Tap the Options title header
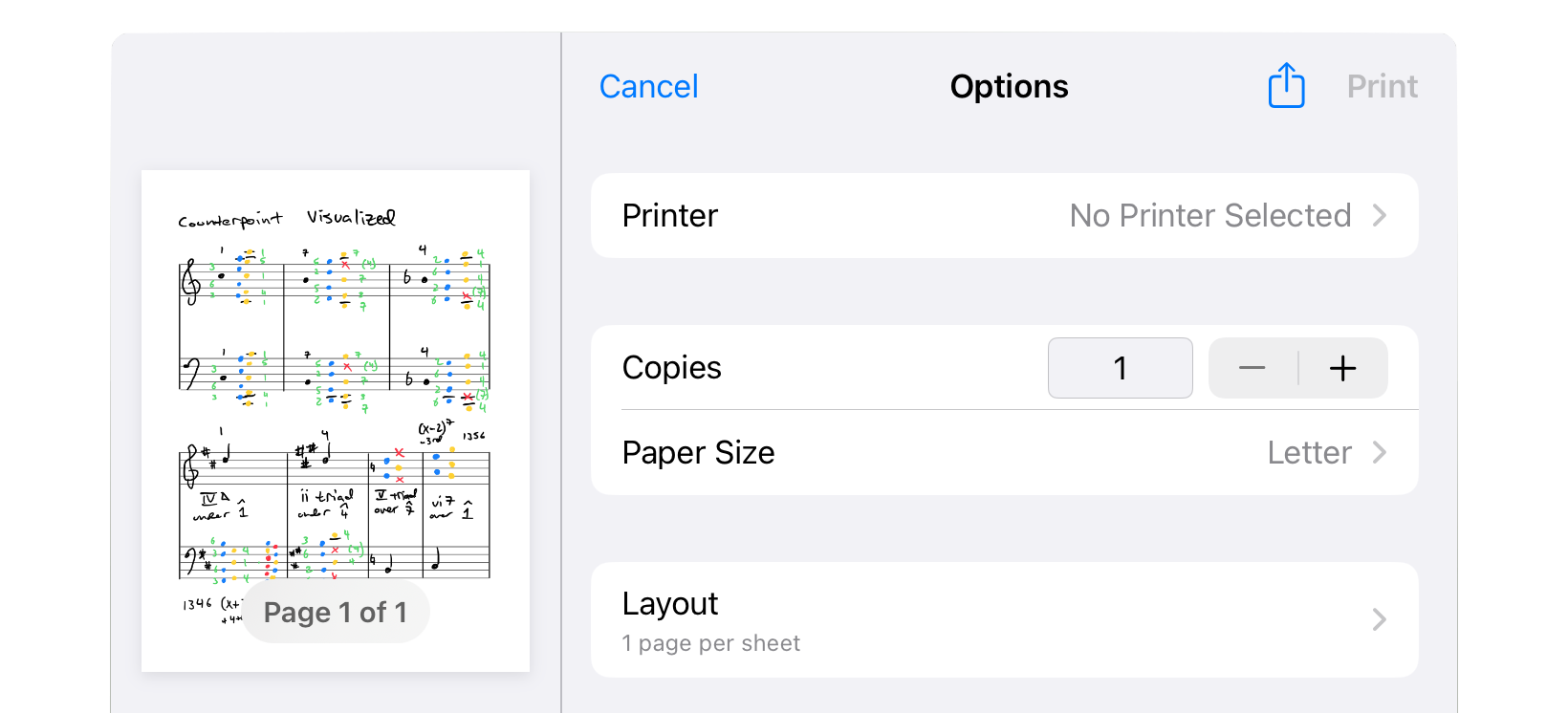The height and width of the screenshot is (713, 1568). [1009, 87]
